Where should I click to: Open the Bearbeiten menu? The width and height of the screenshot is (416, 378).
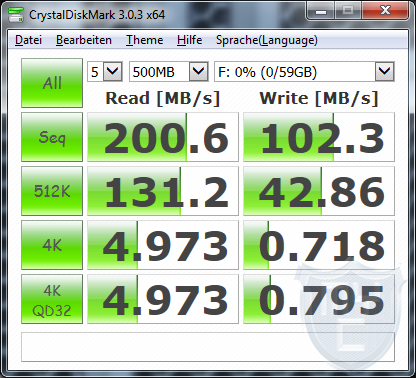coord(84,40)
